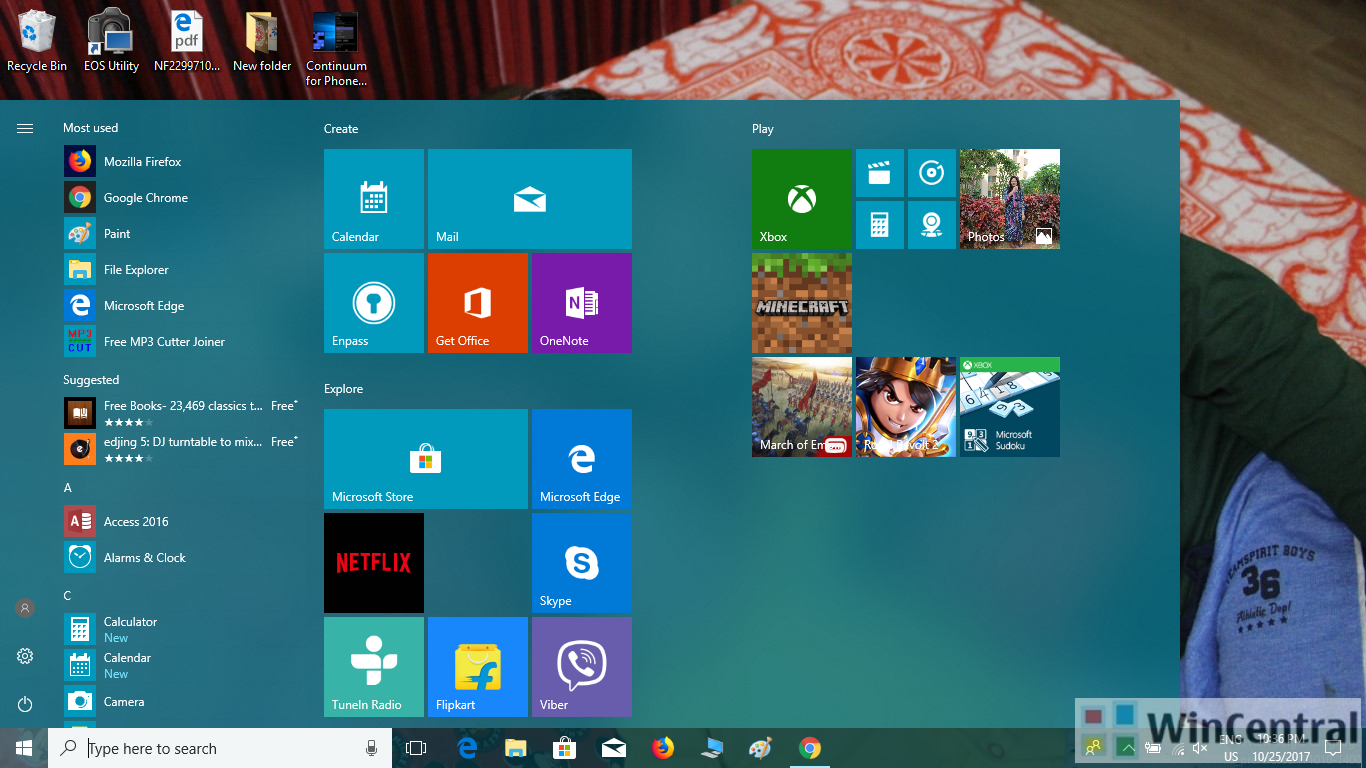
Task: Open Mail from the taskbar
Action: coord(614,748)
